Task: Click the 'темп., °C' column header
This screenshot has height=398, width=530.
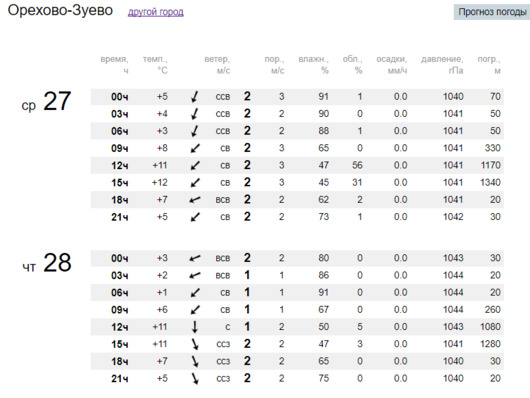Action: pyautogui.click(x=155, y=65)
